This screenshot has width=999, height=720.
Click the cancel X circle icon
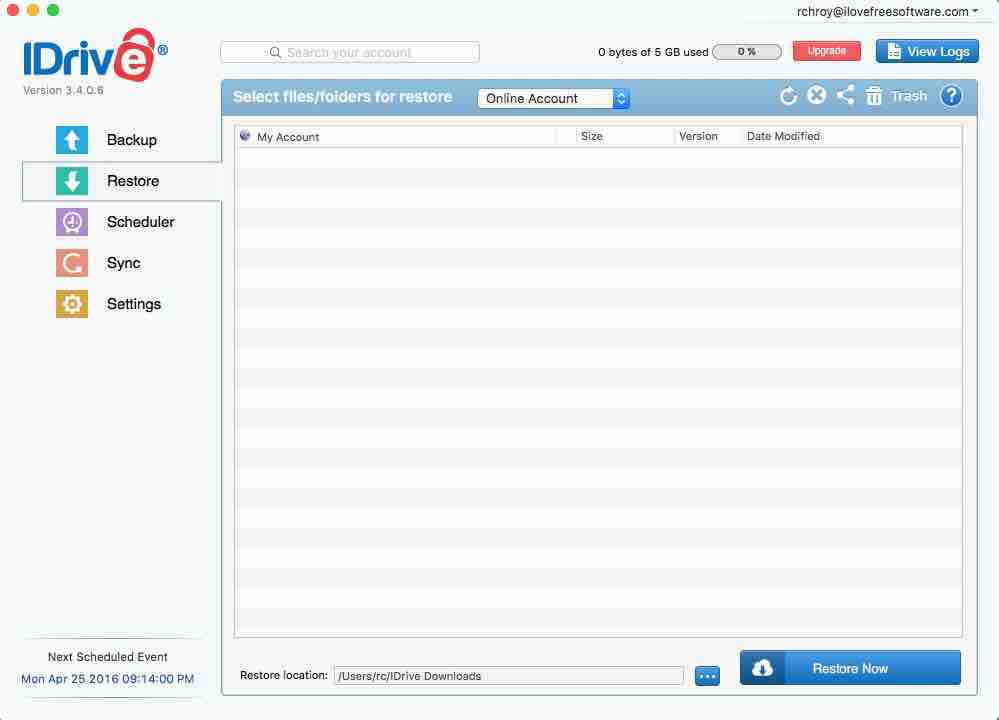pos(817,96)
